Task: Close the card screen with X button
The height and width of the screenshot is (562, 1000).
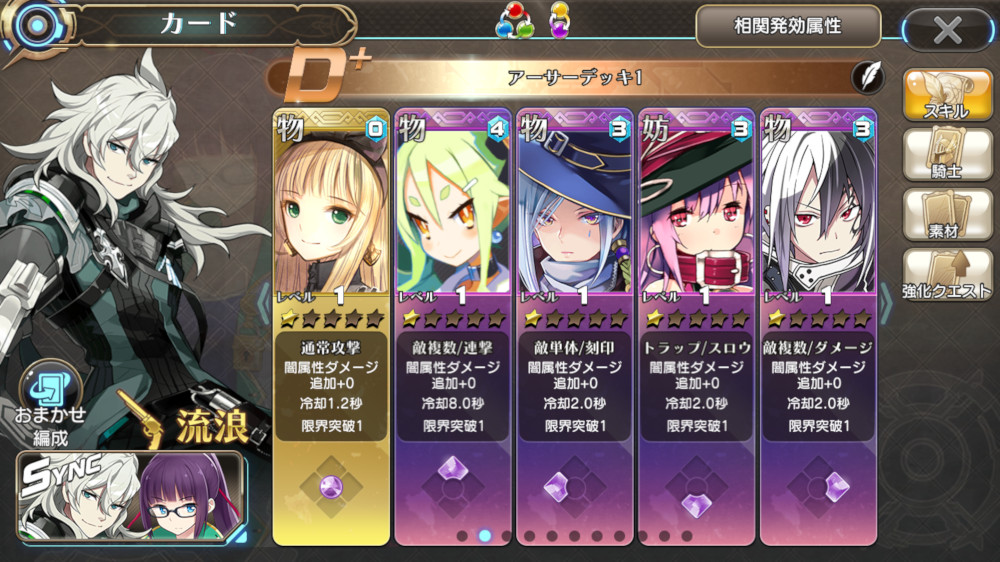Action: 948,29
